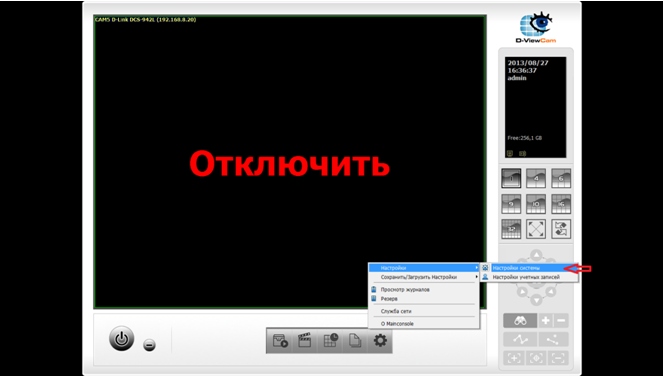
Task: Click the binoculars zoom icon
Action: [x=520, y=321]
